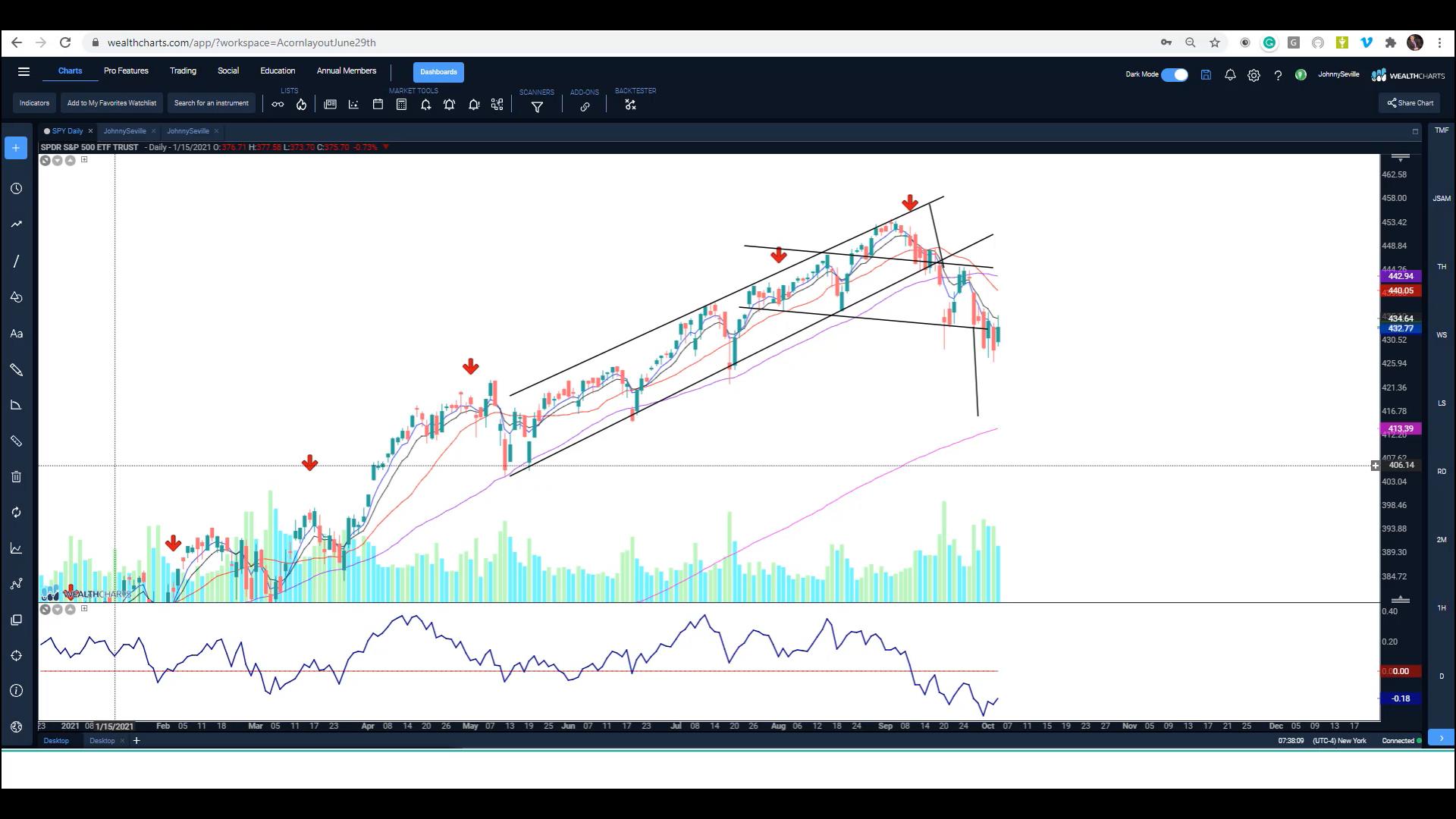This screenshot has width=1456, height=819.
Task: Select the trend arrow drawing tool
Action: point(16,224)
